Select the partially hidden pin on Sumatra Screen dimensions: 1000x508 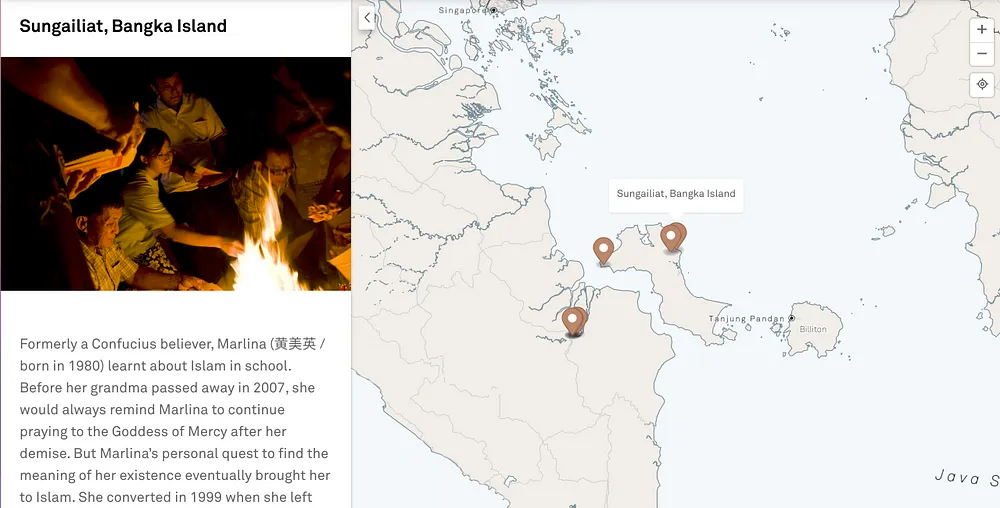click(x=582, y=316)
